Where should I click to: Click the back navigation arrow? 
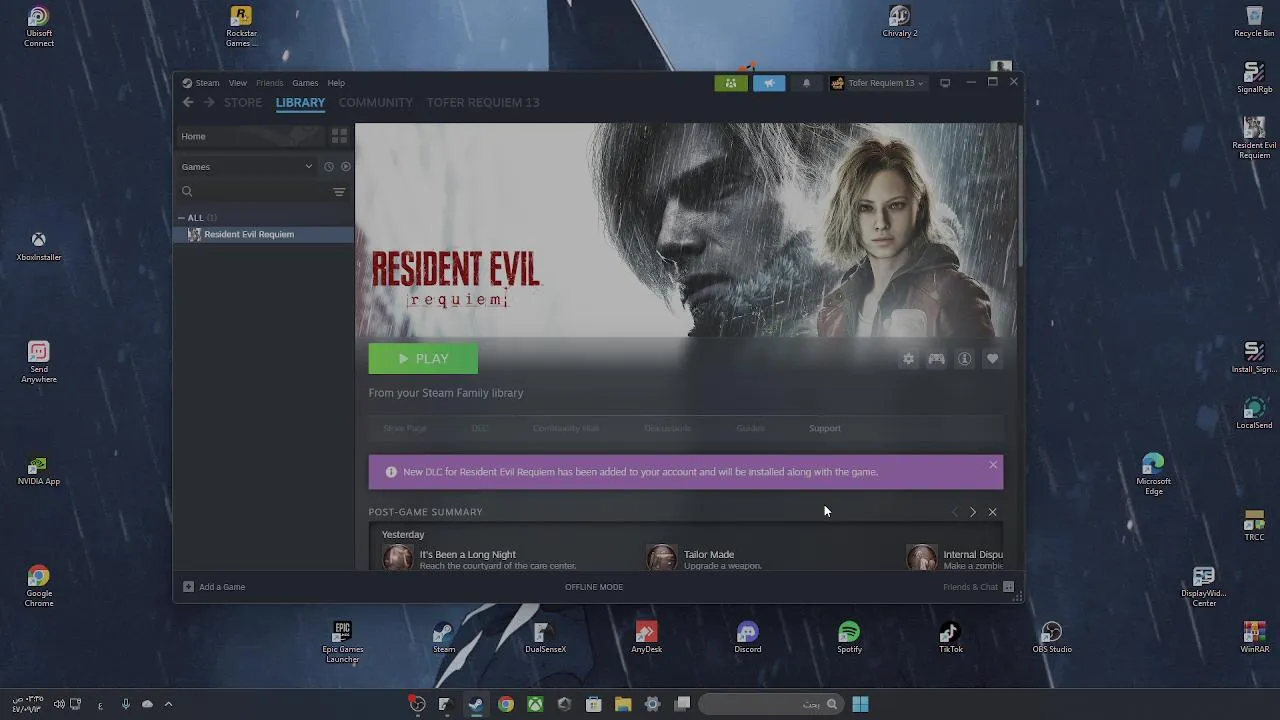[x=188, y=102]
